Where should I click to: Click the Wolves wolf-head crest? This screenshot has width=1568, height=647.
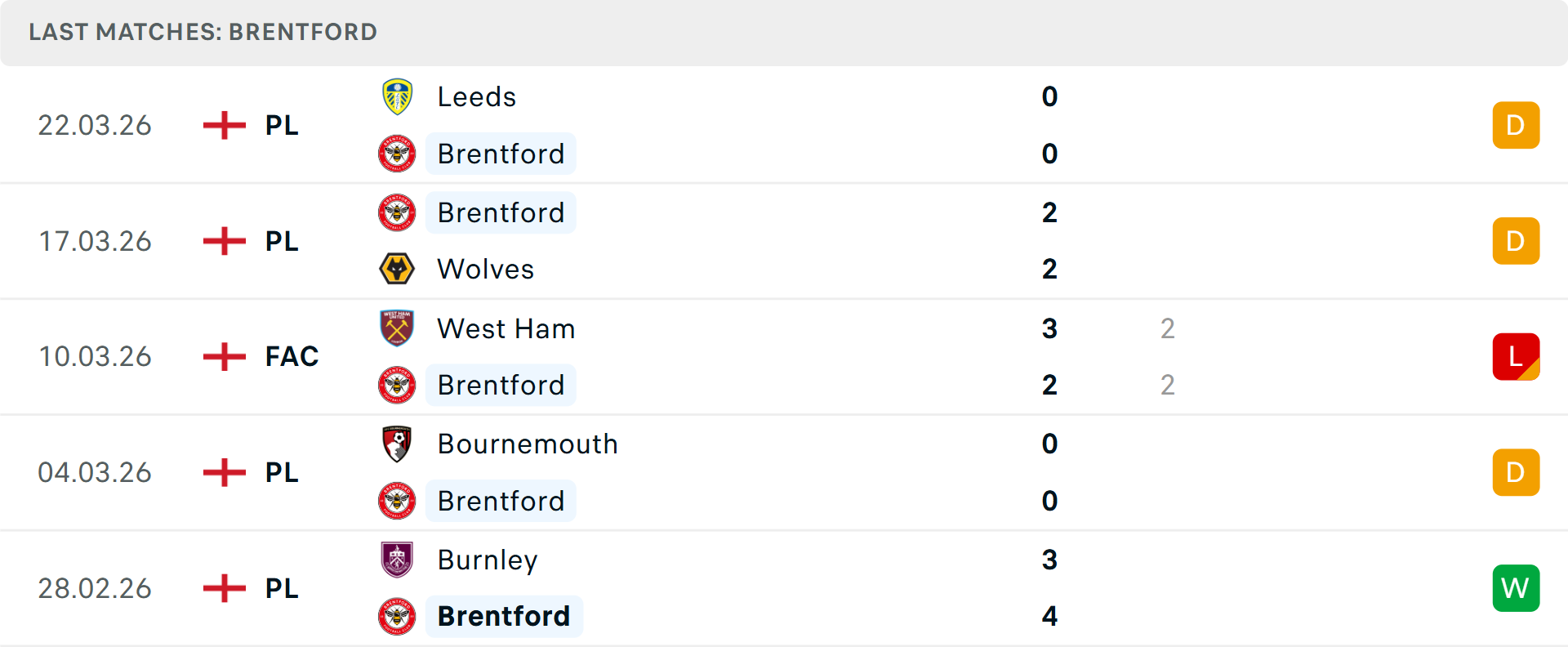[398, 269]
